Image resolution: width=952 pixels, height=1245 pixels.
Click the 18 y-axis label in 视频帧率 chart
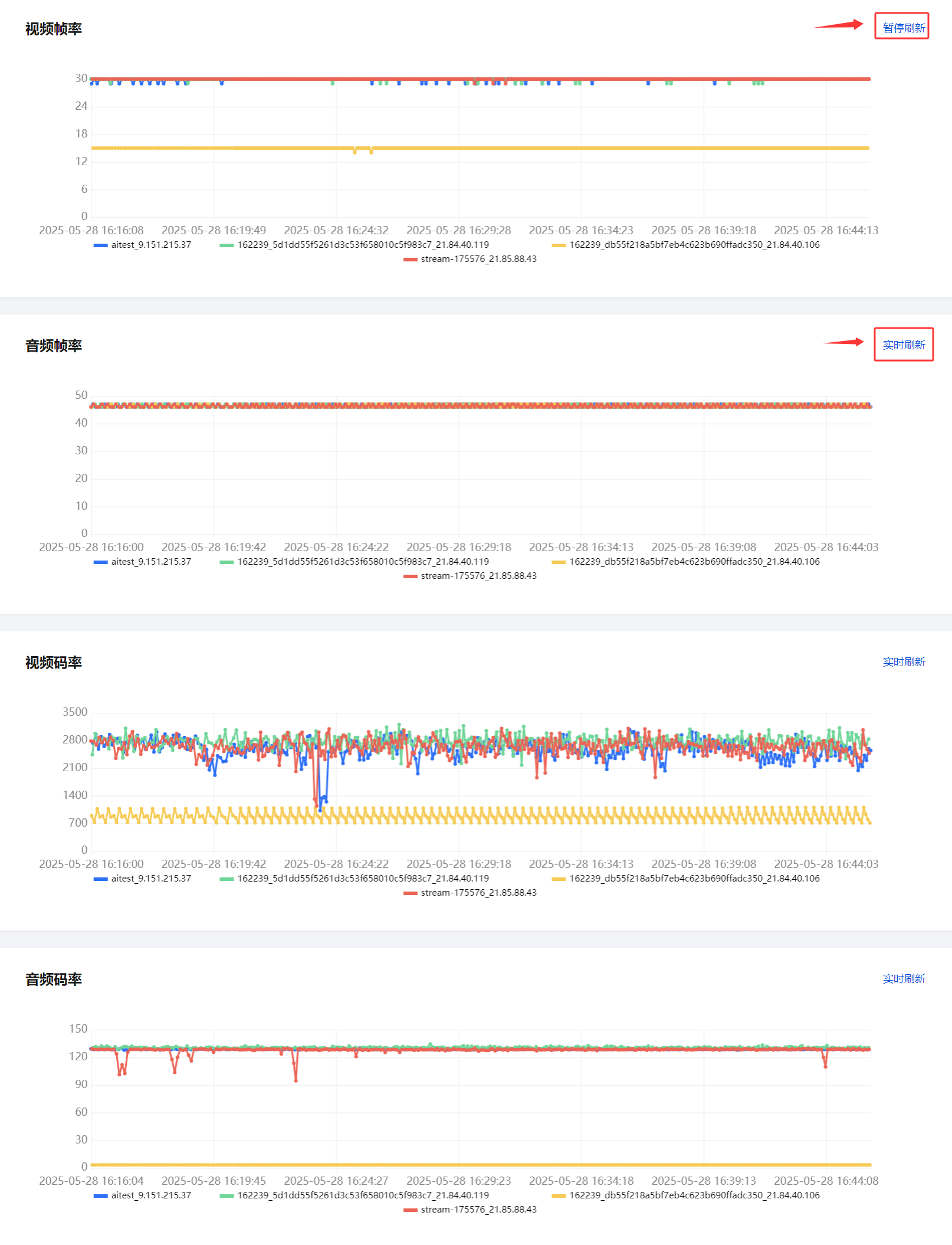coord(81,133)
